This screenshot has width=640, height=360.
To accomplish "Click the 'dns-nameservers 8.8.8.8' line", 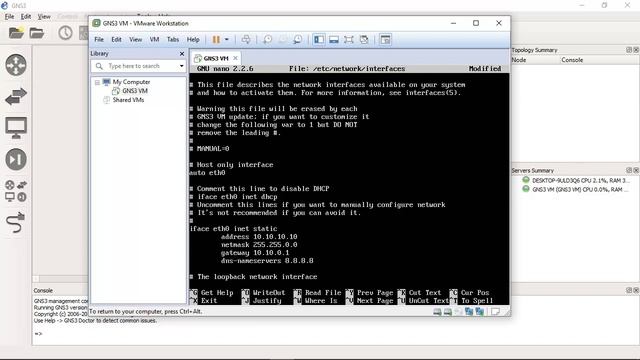I will pyautogui.click(x=267, y=261).
